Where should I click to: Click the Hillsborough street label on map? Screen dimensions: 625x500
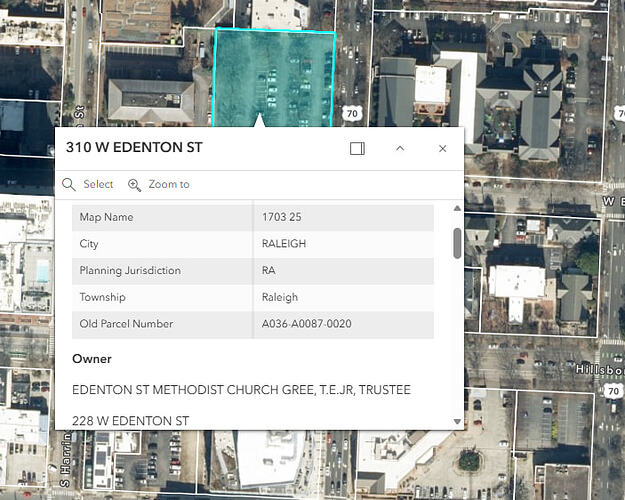[600, 370]
